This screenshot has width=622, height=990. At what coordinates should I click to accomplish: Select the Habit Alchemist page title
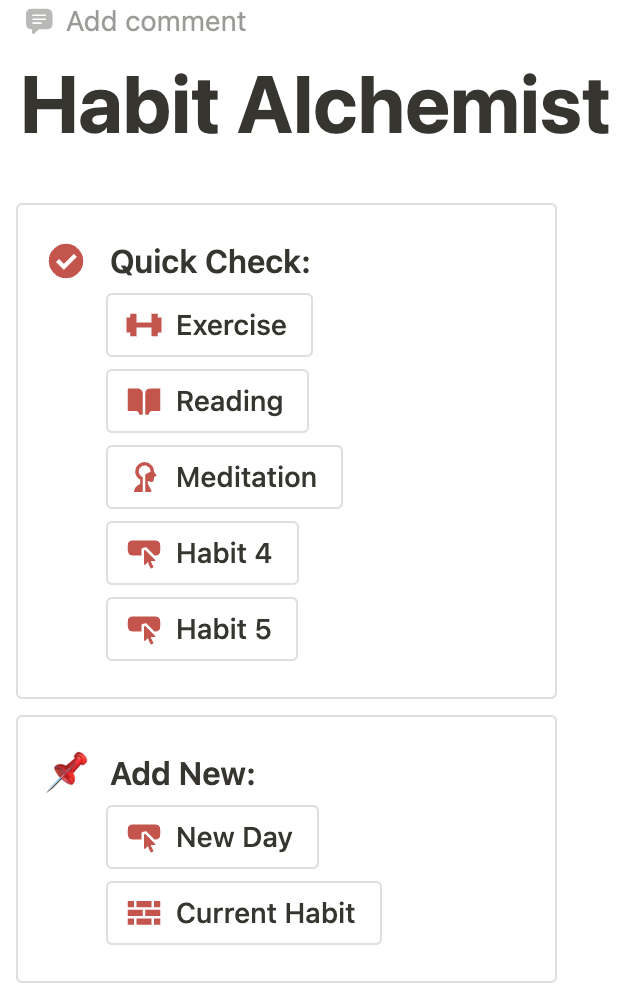pos(316,105)
